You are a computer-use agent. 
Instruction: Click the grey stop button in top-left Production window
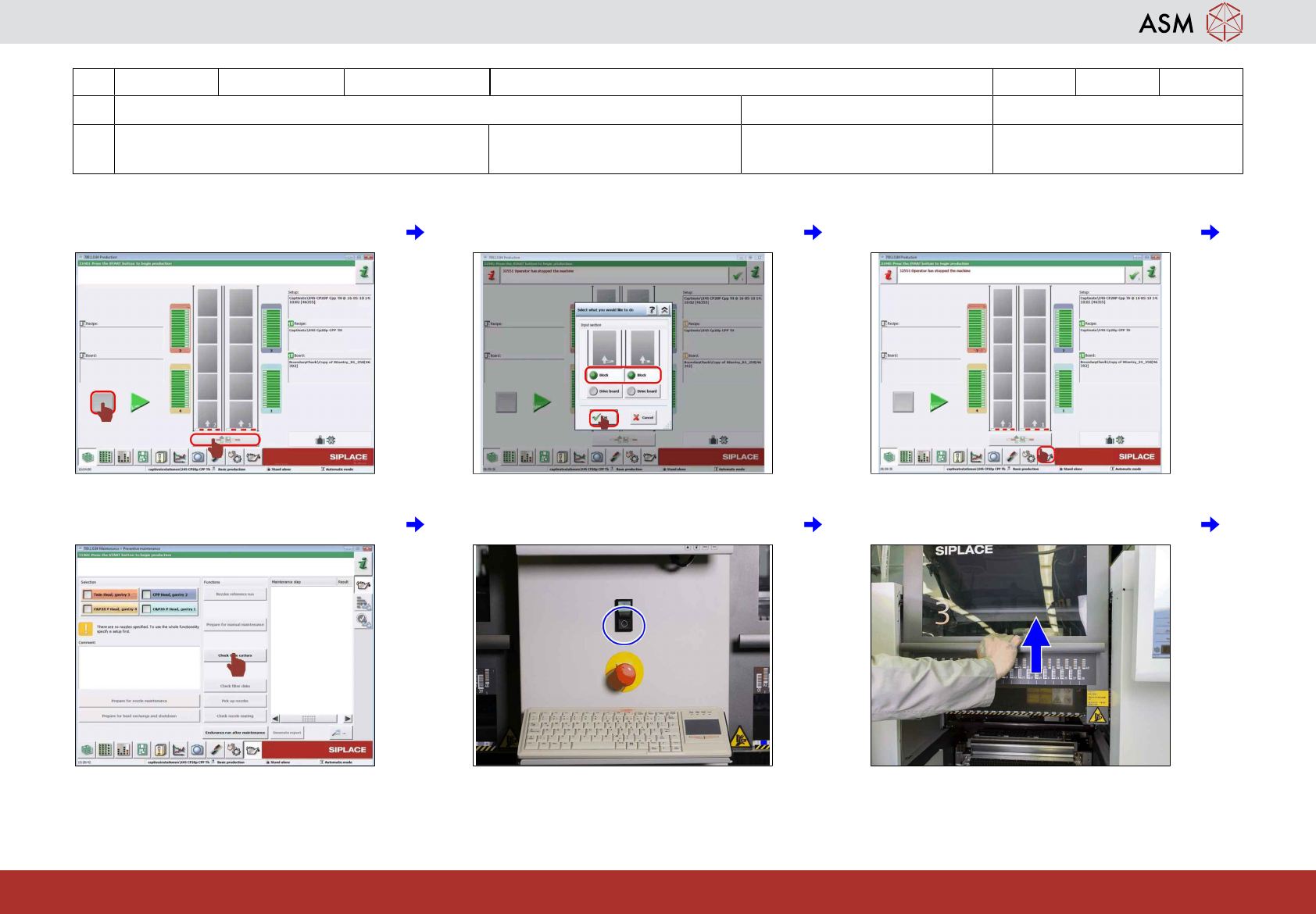tap(102, 402)
